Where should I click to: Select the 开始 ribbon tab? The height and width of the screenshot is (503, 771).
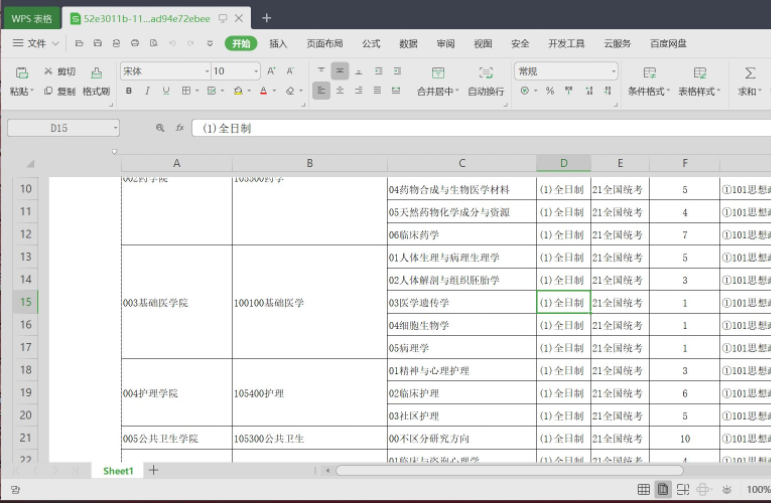point(241,43)
